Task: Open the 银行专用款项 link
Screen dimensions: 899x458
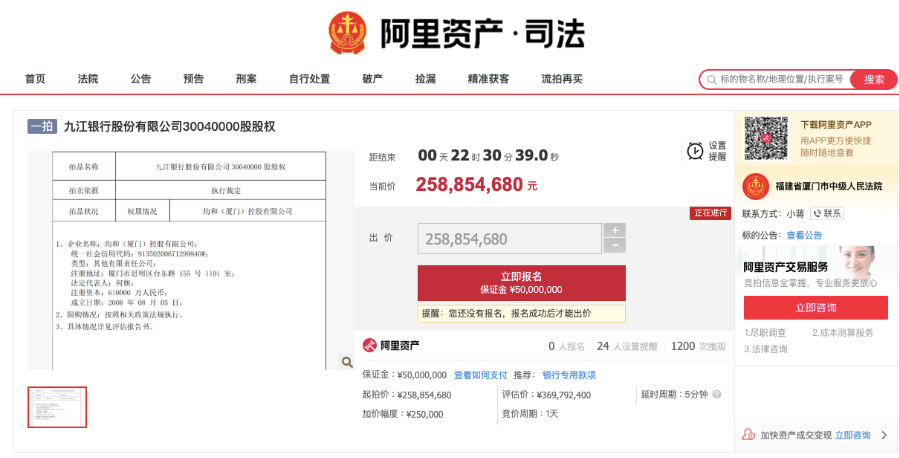Action: click(569, 375)
